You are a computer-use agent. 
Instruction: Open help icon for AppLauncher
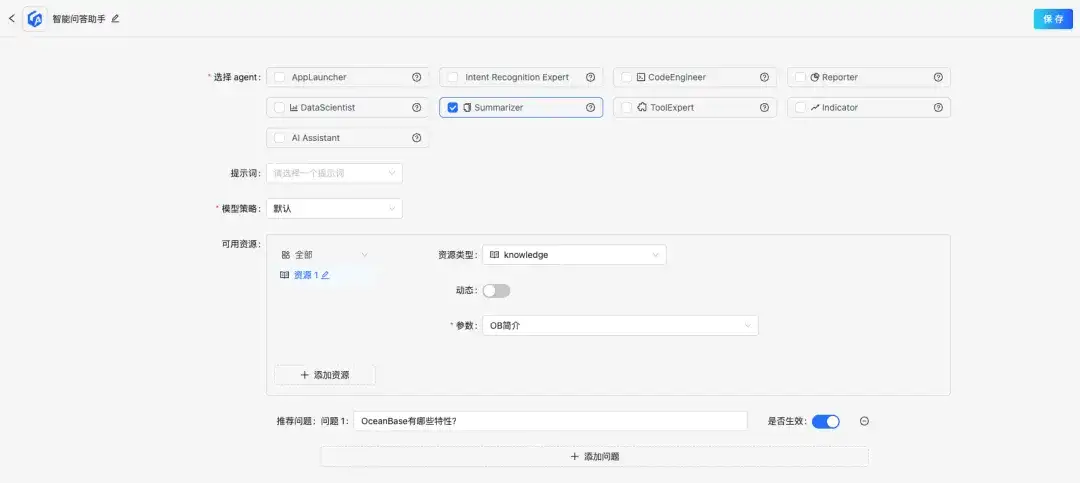416,77
